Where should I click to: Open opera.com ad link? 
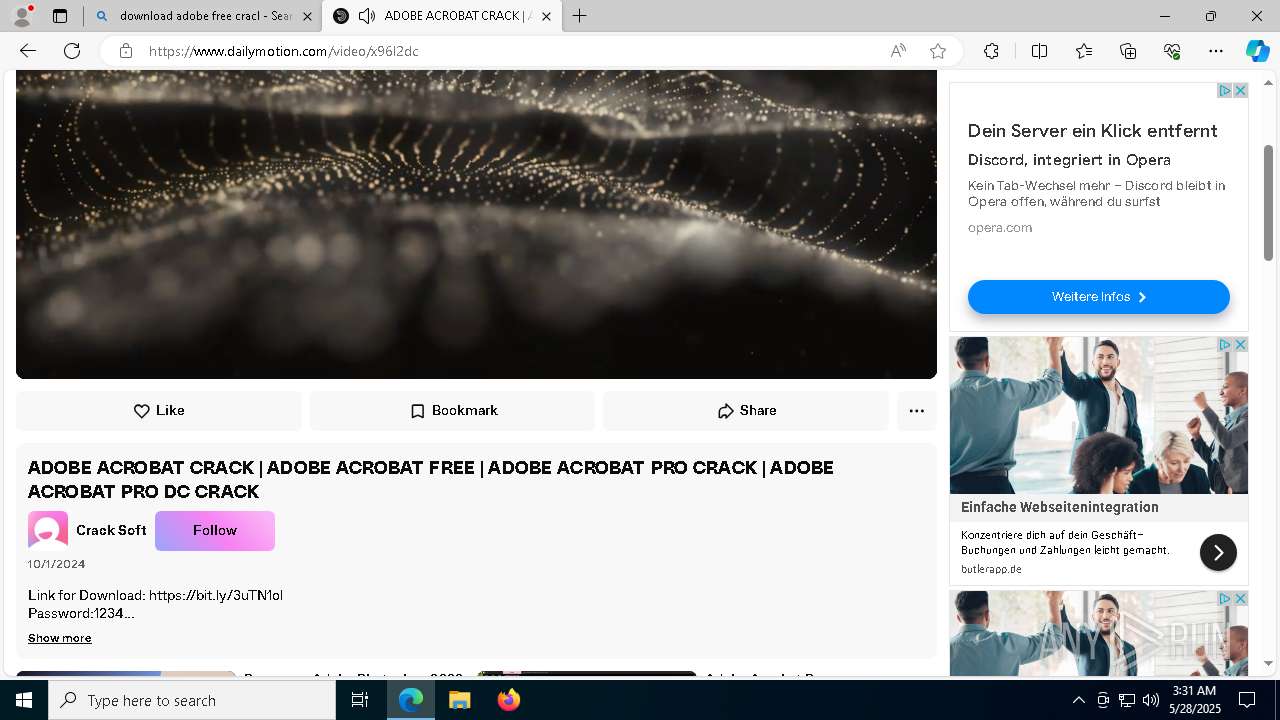[x=999, y=228]
